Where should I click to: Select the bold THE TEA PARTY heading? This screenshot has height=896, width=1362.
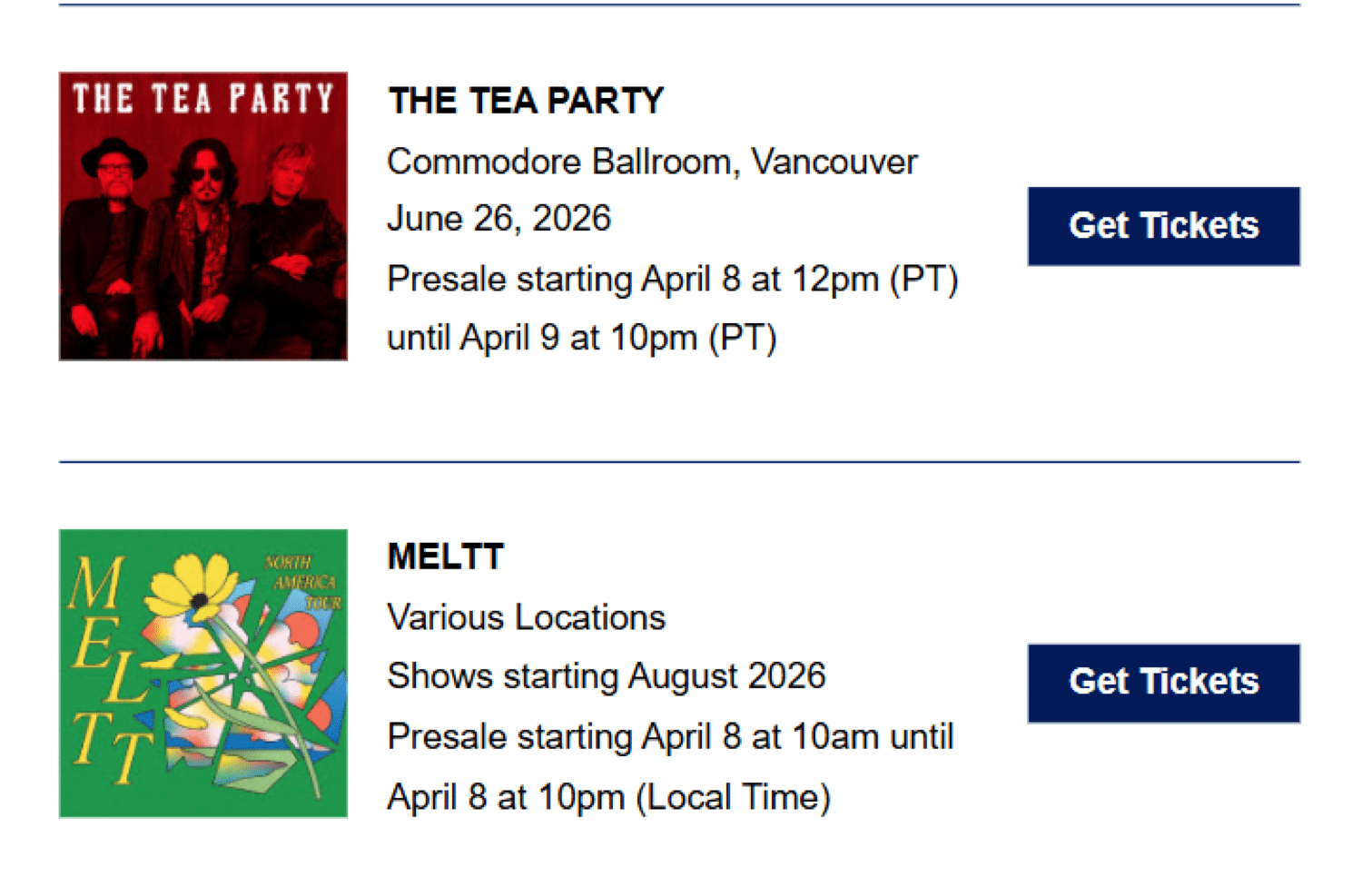[526, 101]
